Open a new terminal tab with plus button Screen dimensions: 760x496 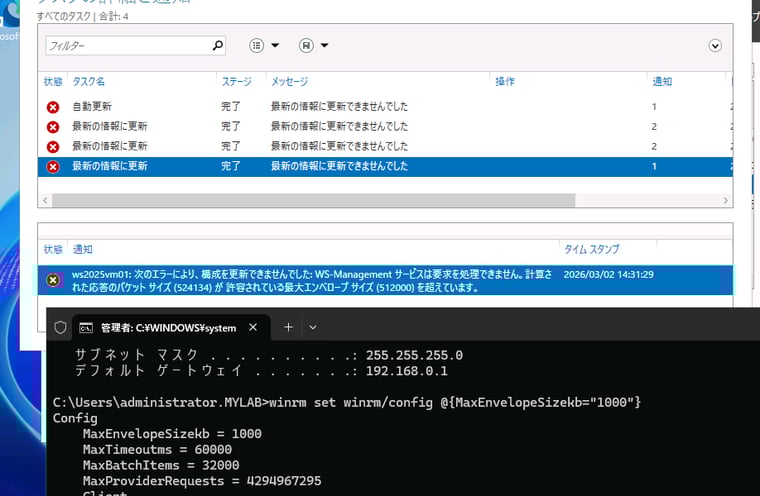288,327
